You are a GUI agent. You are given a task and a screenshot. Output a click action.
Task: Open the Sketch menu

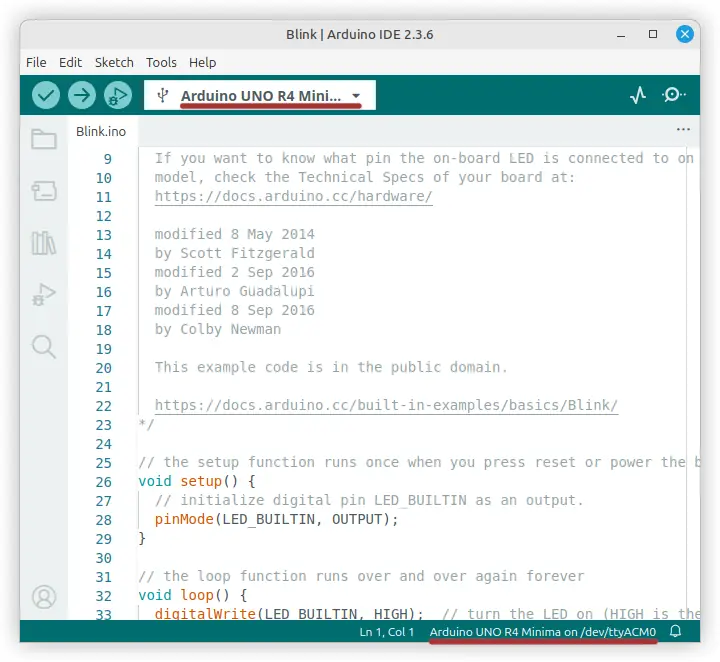[x=114, y=62]
